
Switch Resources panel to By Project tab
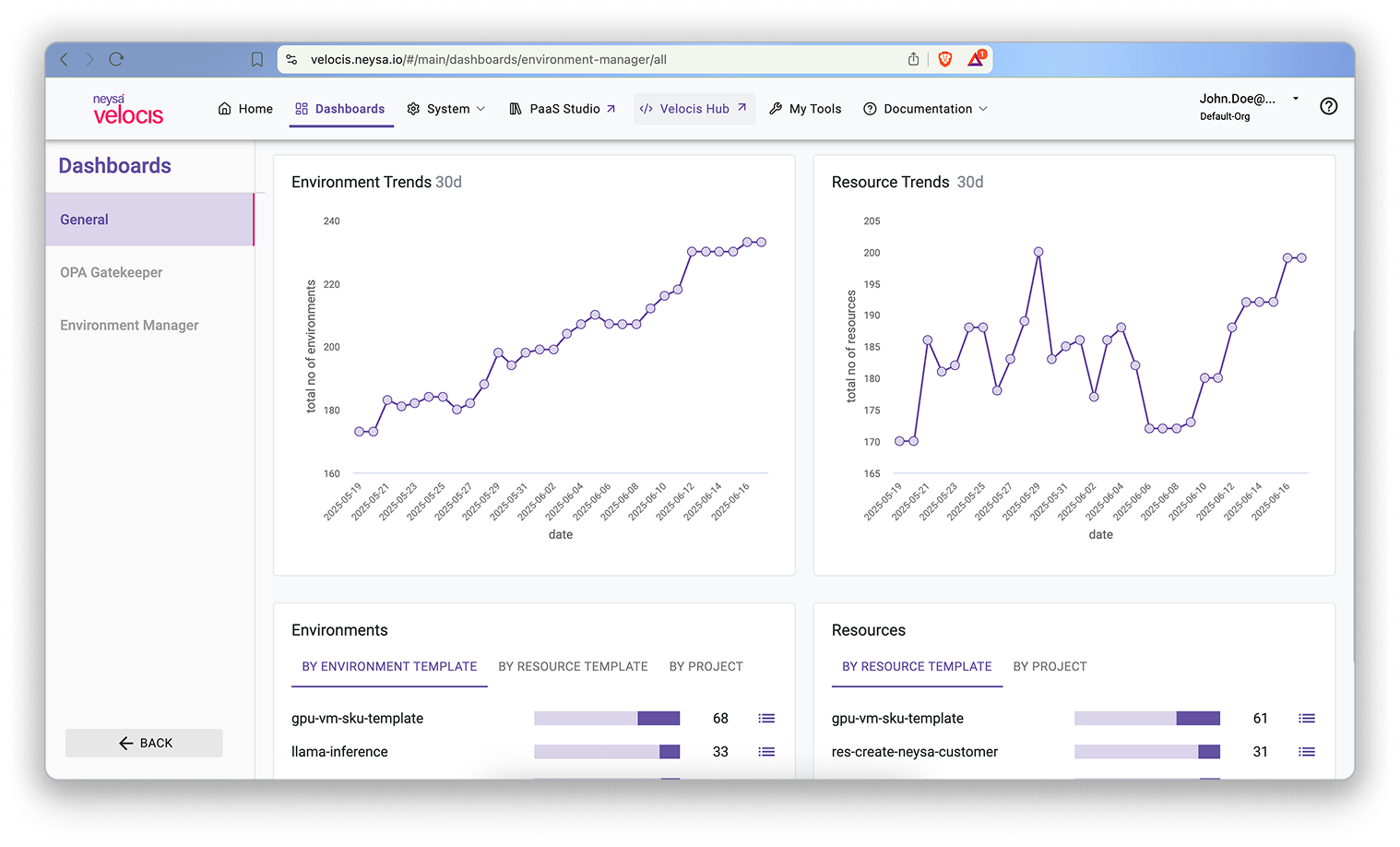coord(1050,666)
